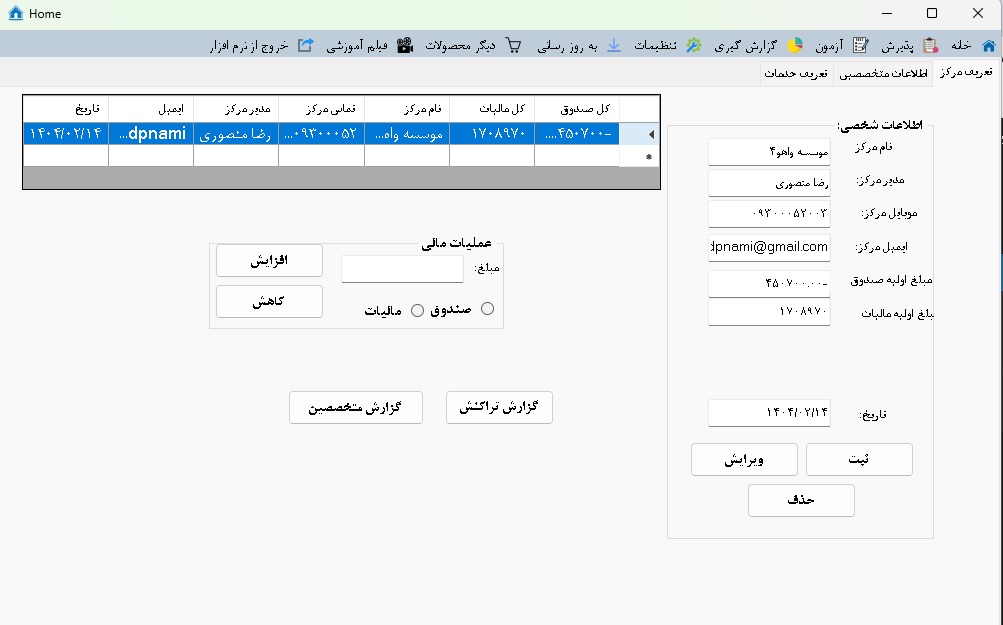1003x625 pixels.
Task: Click the ایمیل مرکز email text field
Action: click(x=768, y=246)
